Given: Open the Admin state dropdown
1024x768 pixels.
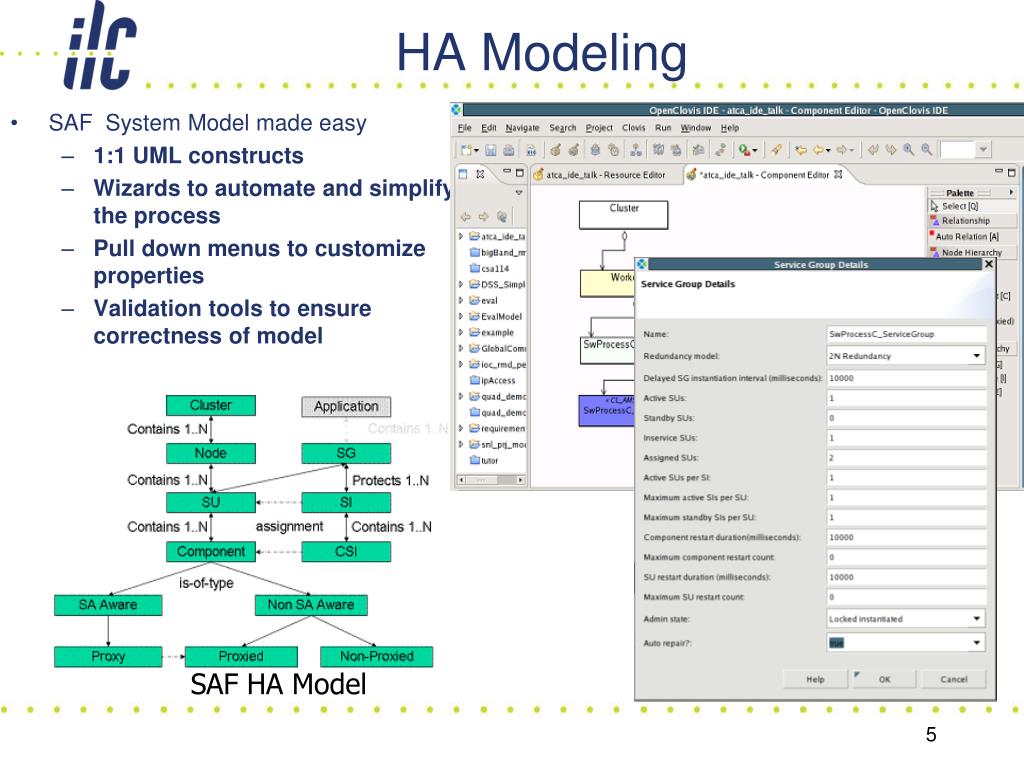Looking at the screenshot, I should 976,618.
